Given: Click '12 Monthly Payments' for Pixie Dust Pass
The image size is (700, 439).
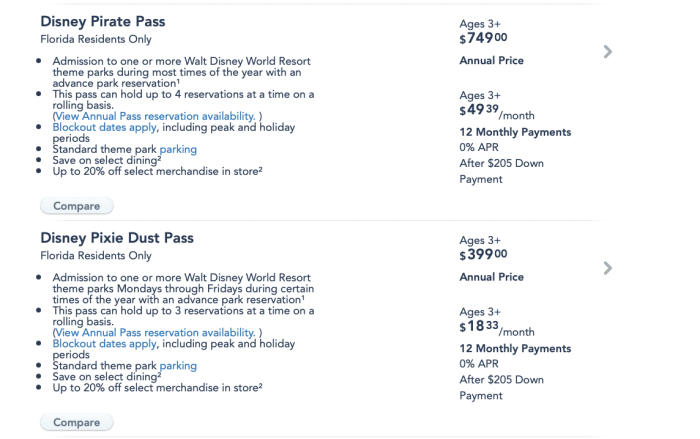Looking at the screenshot, I should click(515, 349).
